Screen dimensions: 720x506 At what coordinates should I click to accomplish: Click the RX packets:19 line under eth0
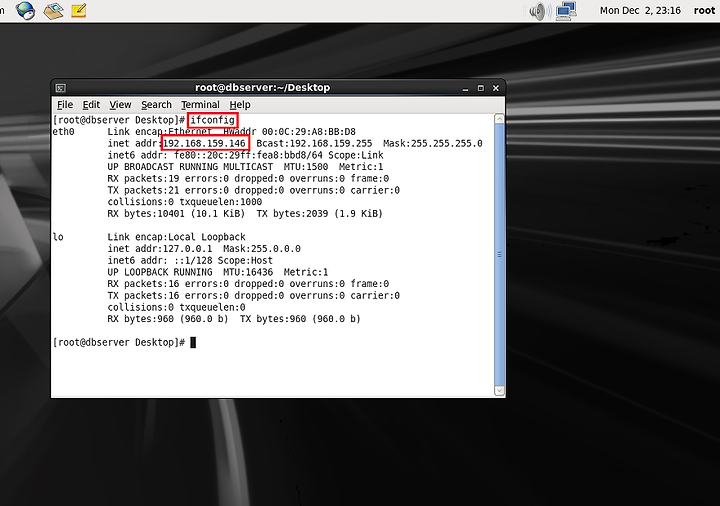248,179
